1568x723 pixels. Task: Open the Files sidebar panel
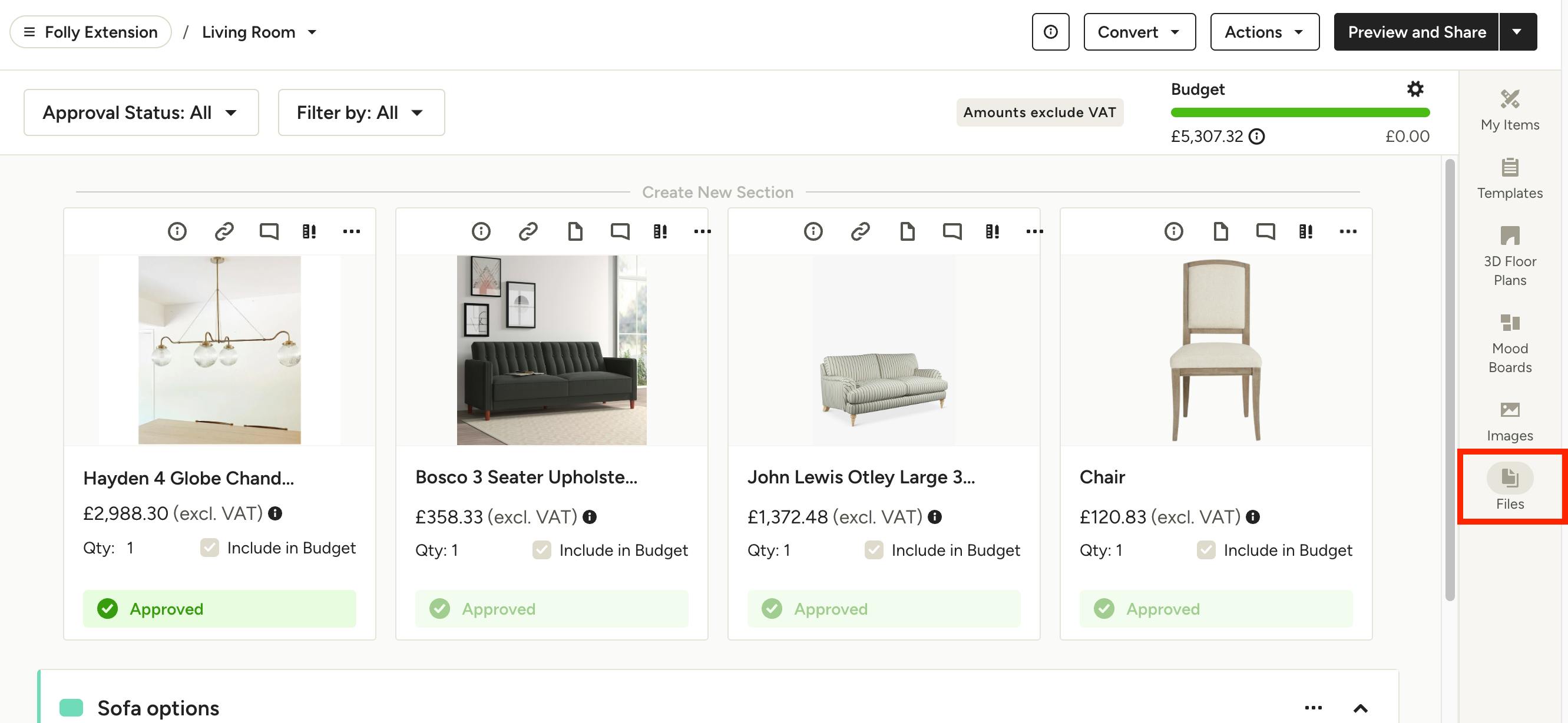pyautogui.click(x=1510, y=486)
